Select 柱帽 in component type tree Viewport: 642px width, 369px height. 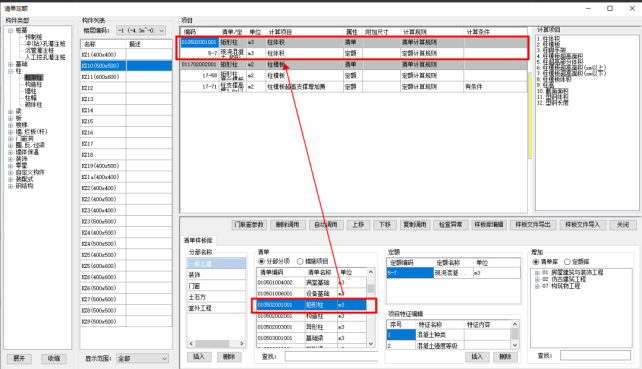(x=30, y=98)
